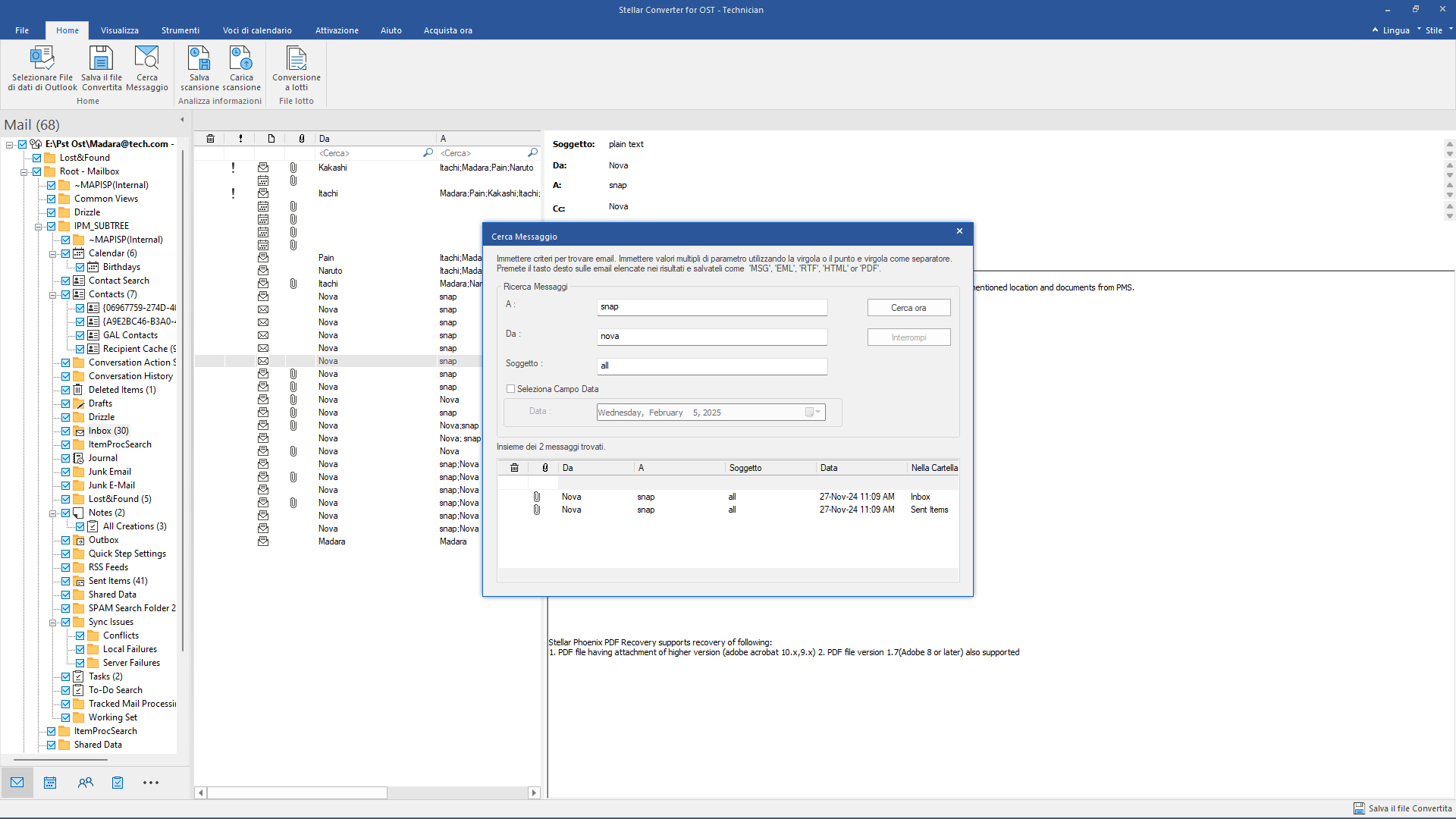Click trash column icon in search results
Viewport: 1456px width, 819px height.
514,468
